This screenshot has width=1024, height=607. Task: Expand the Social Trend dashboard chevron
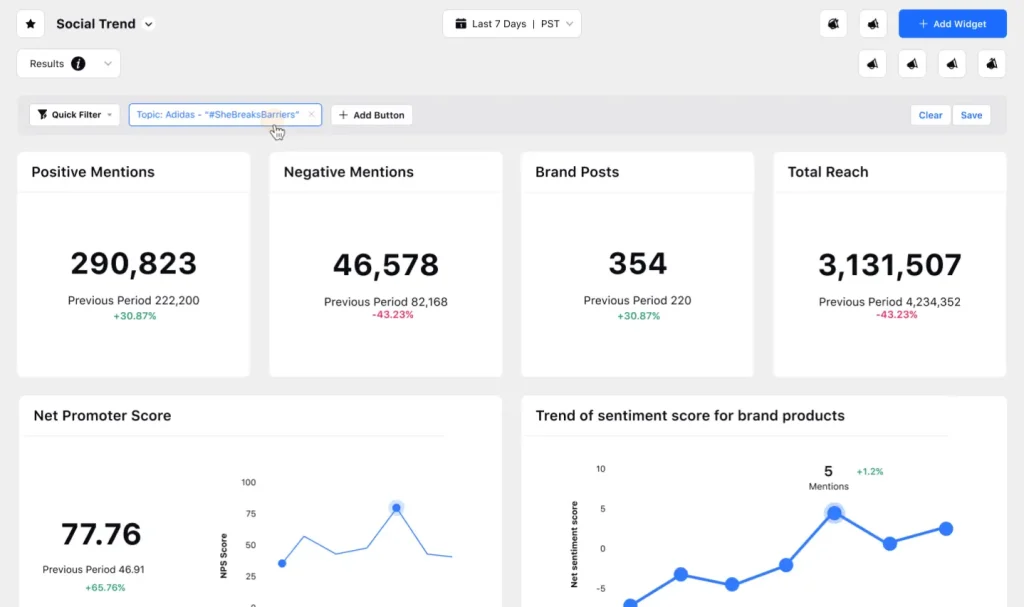tap(149, 24)
